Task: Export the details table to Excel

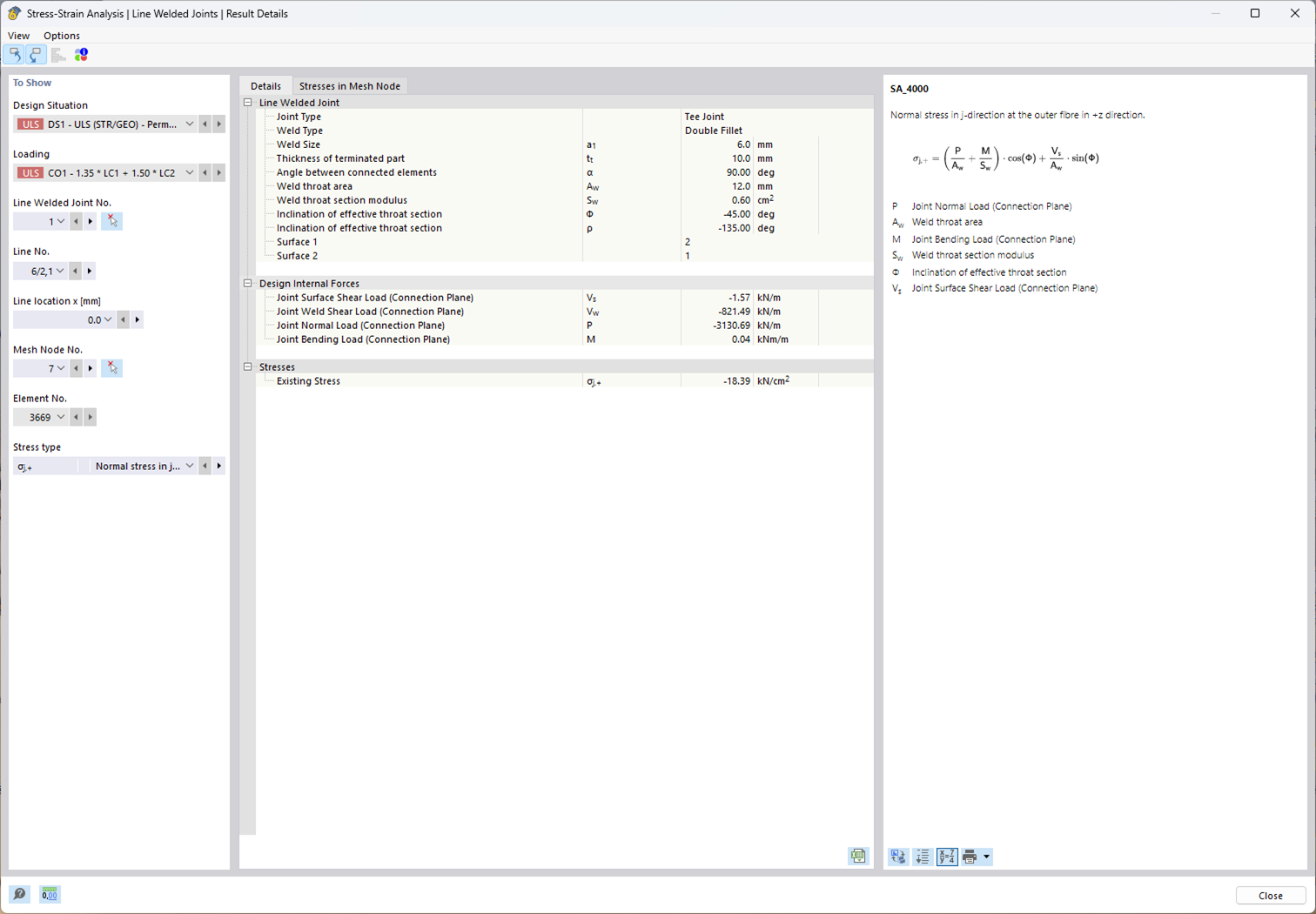Action: pyautogui.click(x=858, y=857)
